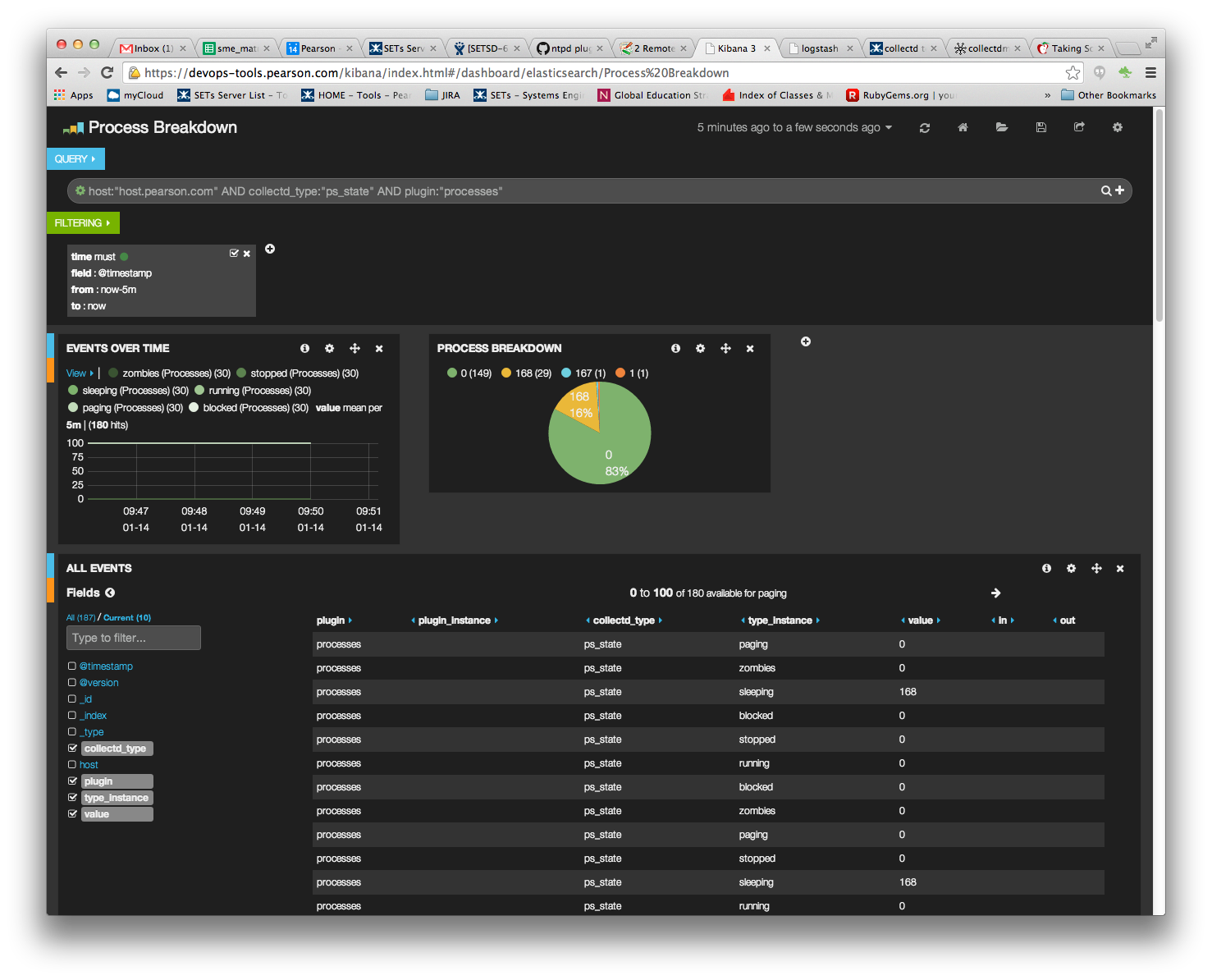
Task: Open the load dashboard folder icon
Action: click(1002, 127)
